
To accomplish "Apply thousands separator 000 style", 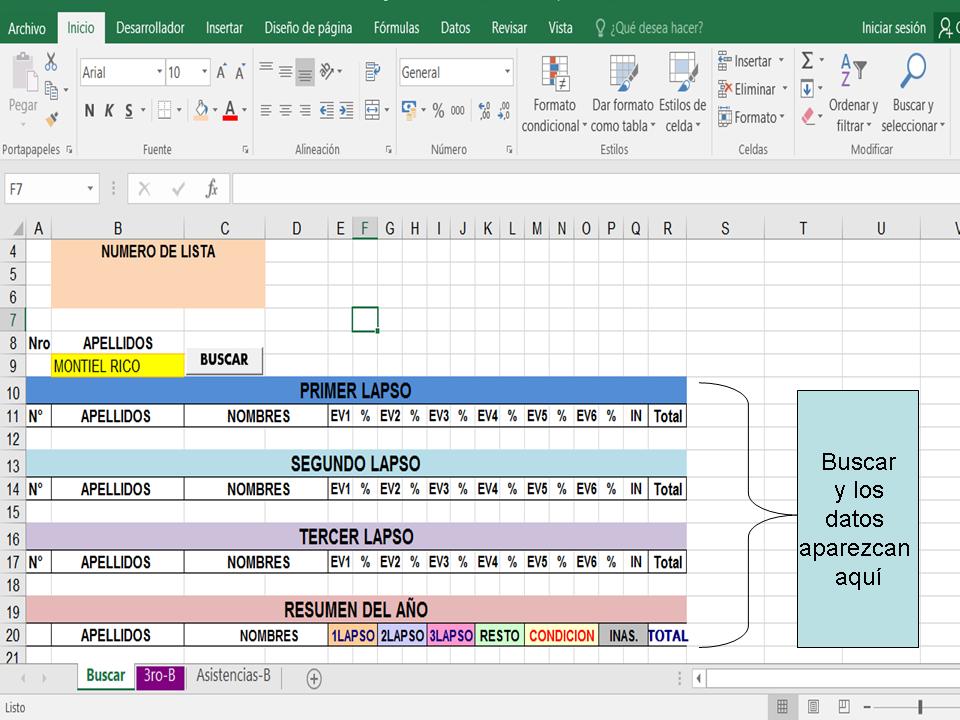I will 457,111.
